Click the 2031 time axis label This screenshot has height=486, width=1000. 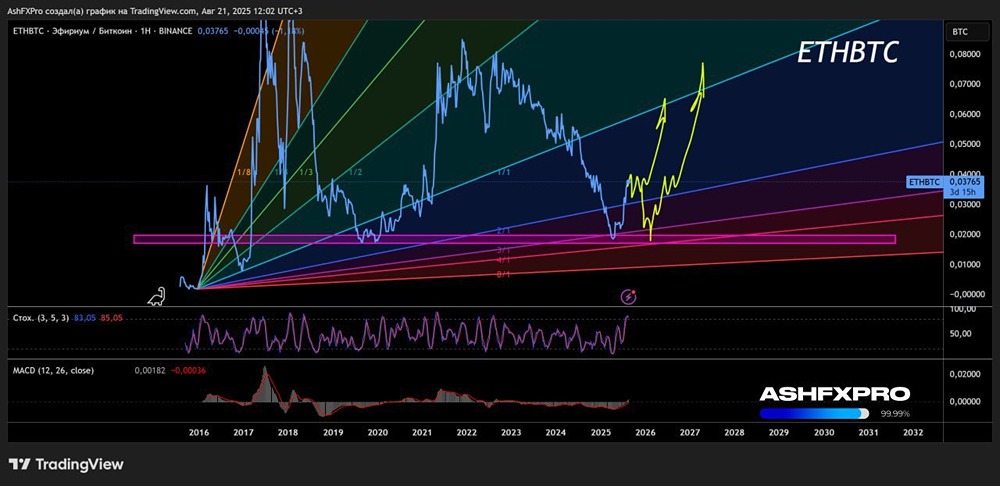pyautogui.click(x=868, y=432)
